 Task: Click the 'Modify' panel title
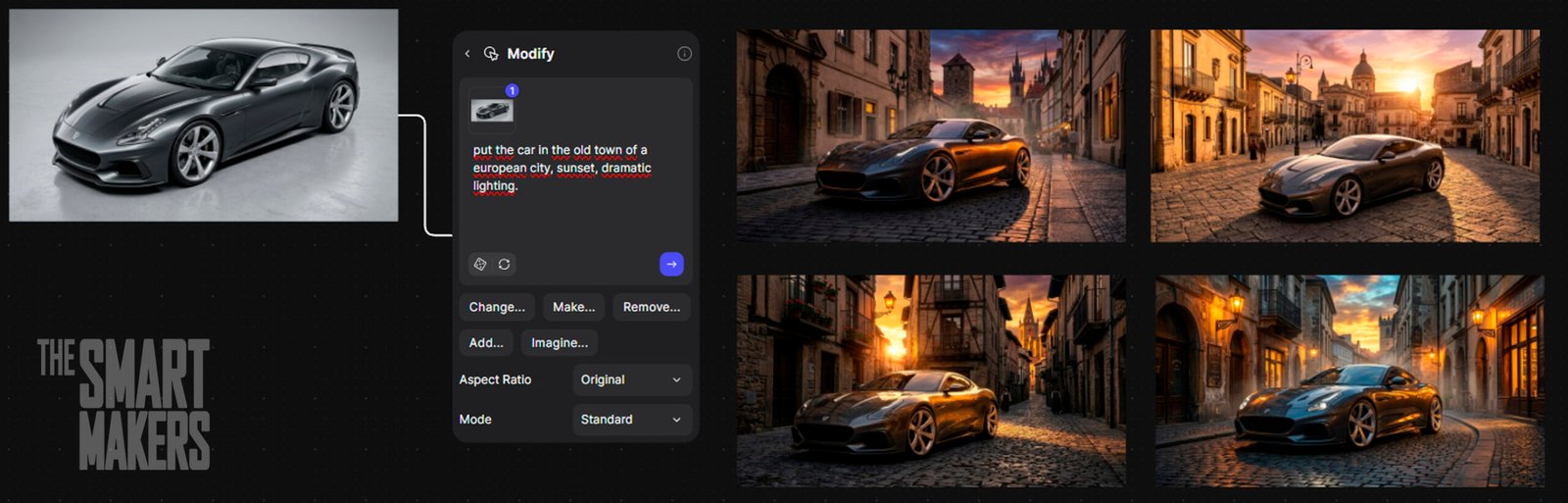(x=530, y=54)
